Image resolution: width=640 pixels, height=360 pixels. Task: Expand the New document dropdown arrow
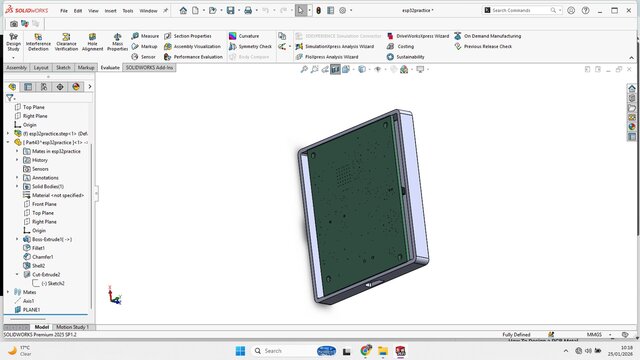(x=204, y=11)
